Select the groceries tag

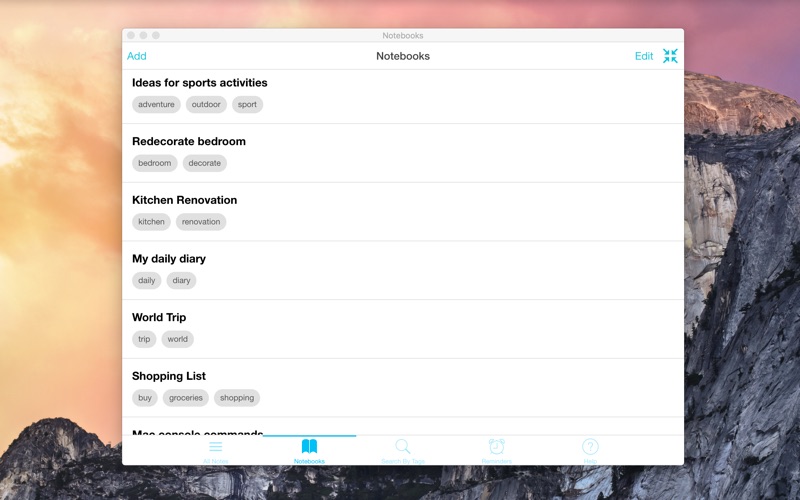(x=186, y=398)
